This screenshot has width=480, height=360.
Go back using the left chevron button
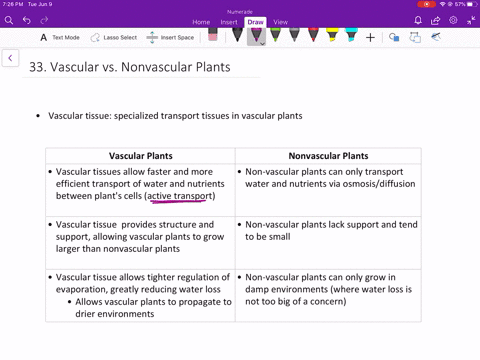tap(10, 58)
